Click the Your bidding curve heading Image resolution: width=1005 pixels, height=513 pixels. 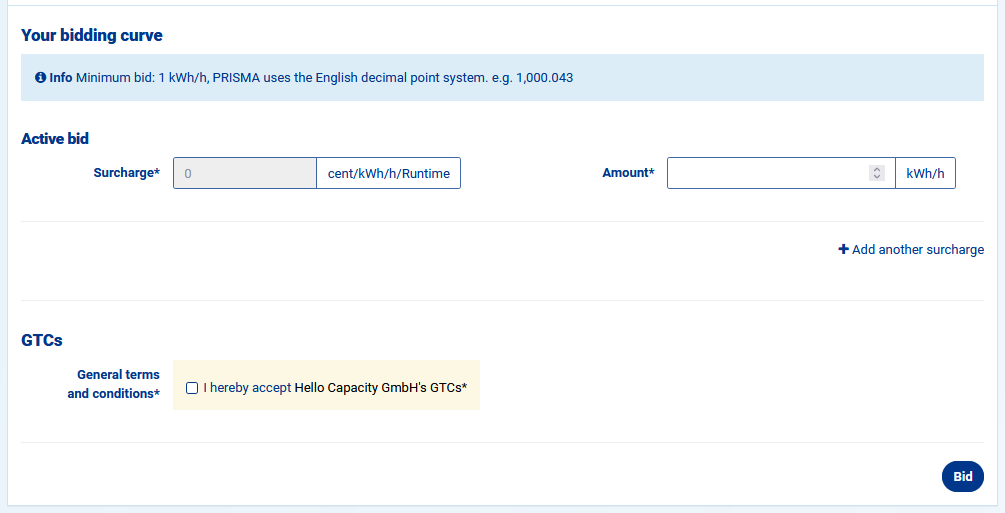[92, 36]
